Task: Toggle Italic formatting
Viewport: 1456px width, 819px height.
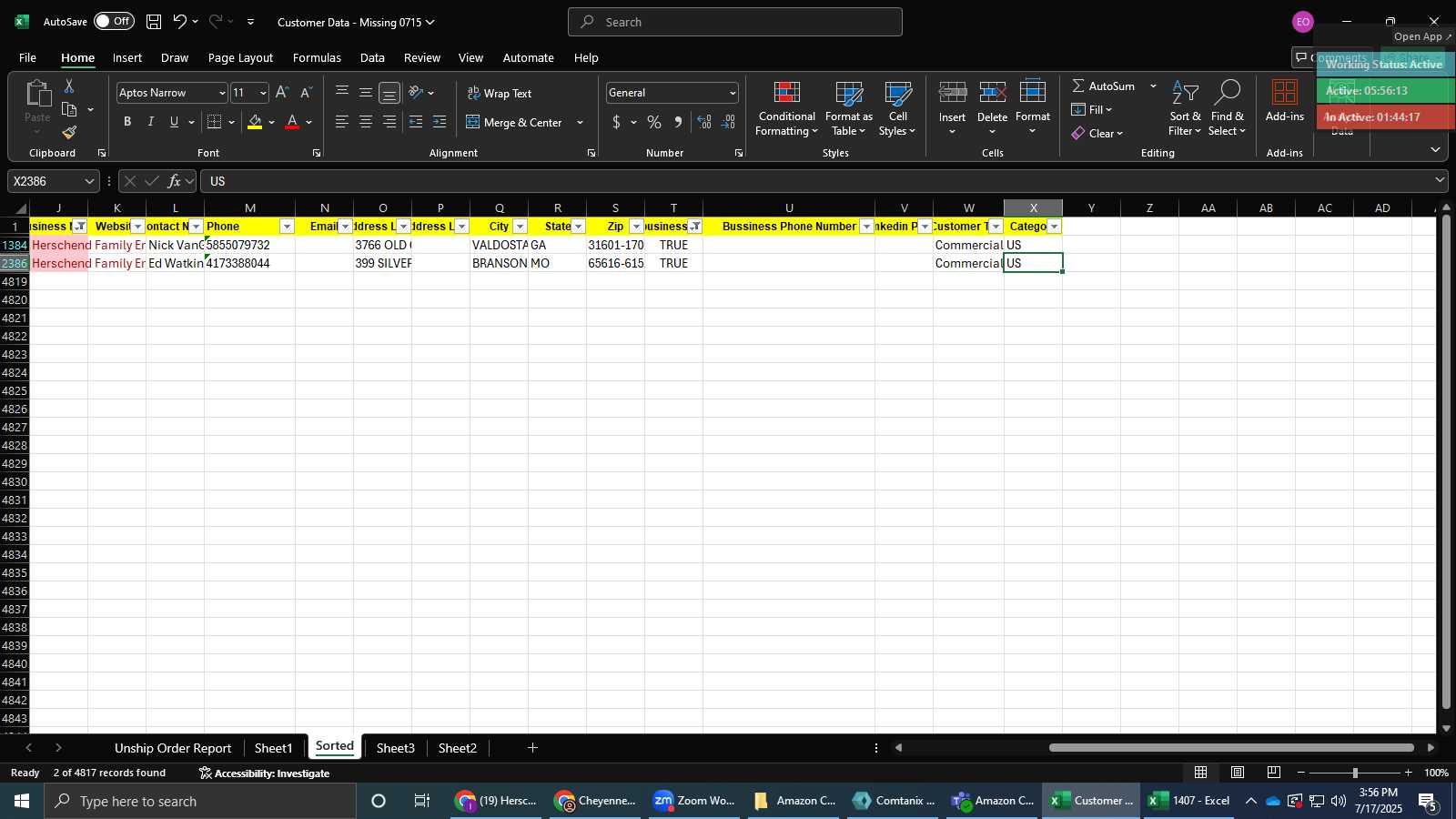Action: pyautogui.click(x=151, y=122)
